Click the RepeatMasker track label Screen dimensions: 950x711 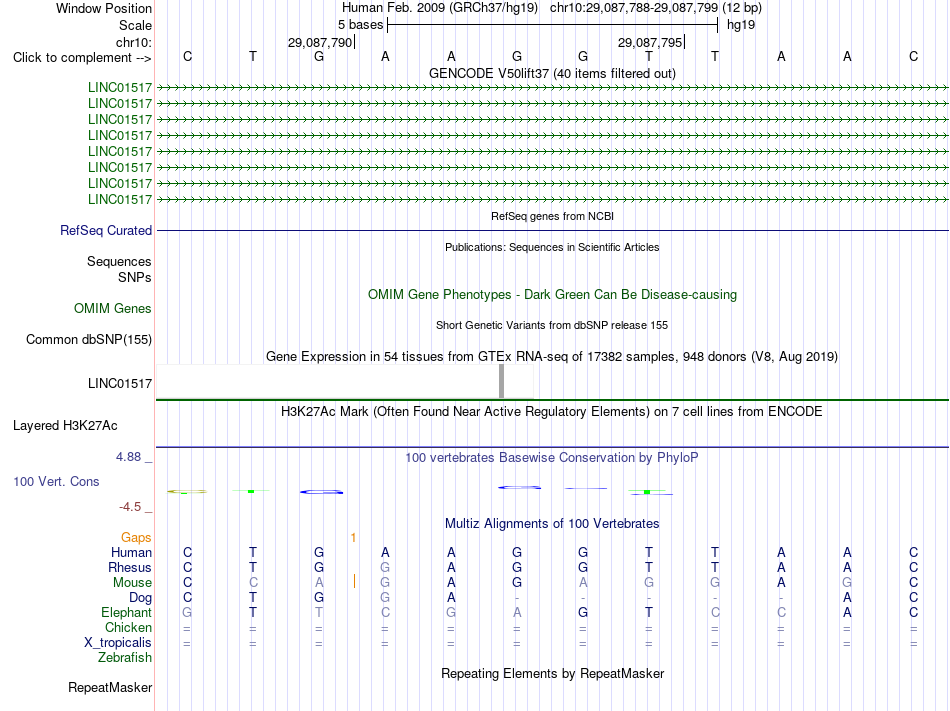click(110, 687)
